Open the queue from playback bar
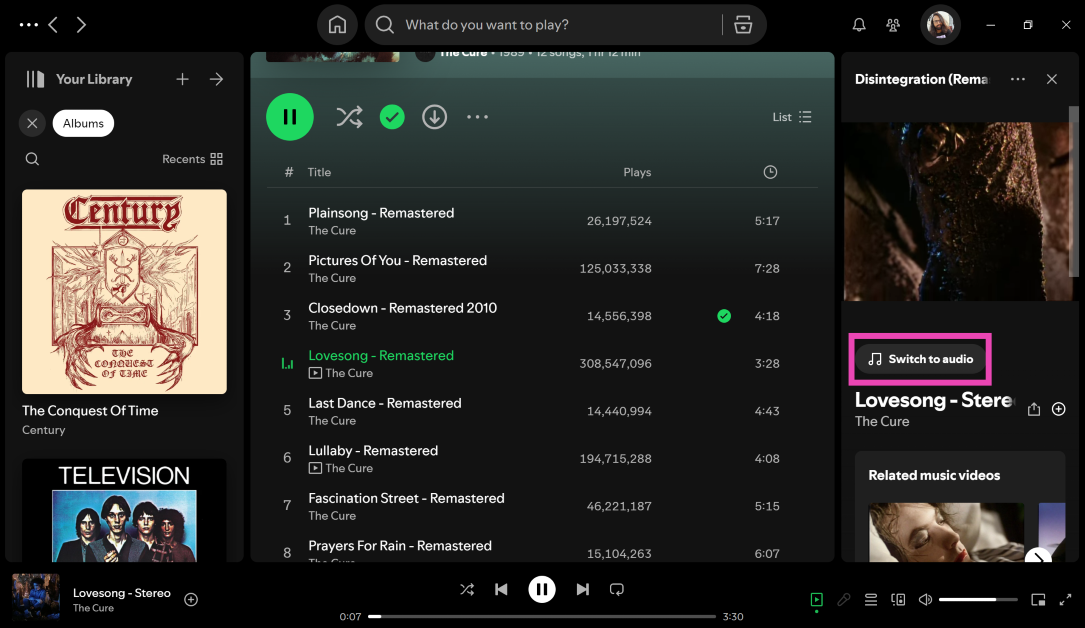The width and height of the screenshot is (1085, 628). (871, 600)
